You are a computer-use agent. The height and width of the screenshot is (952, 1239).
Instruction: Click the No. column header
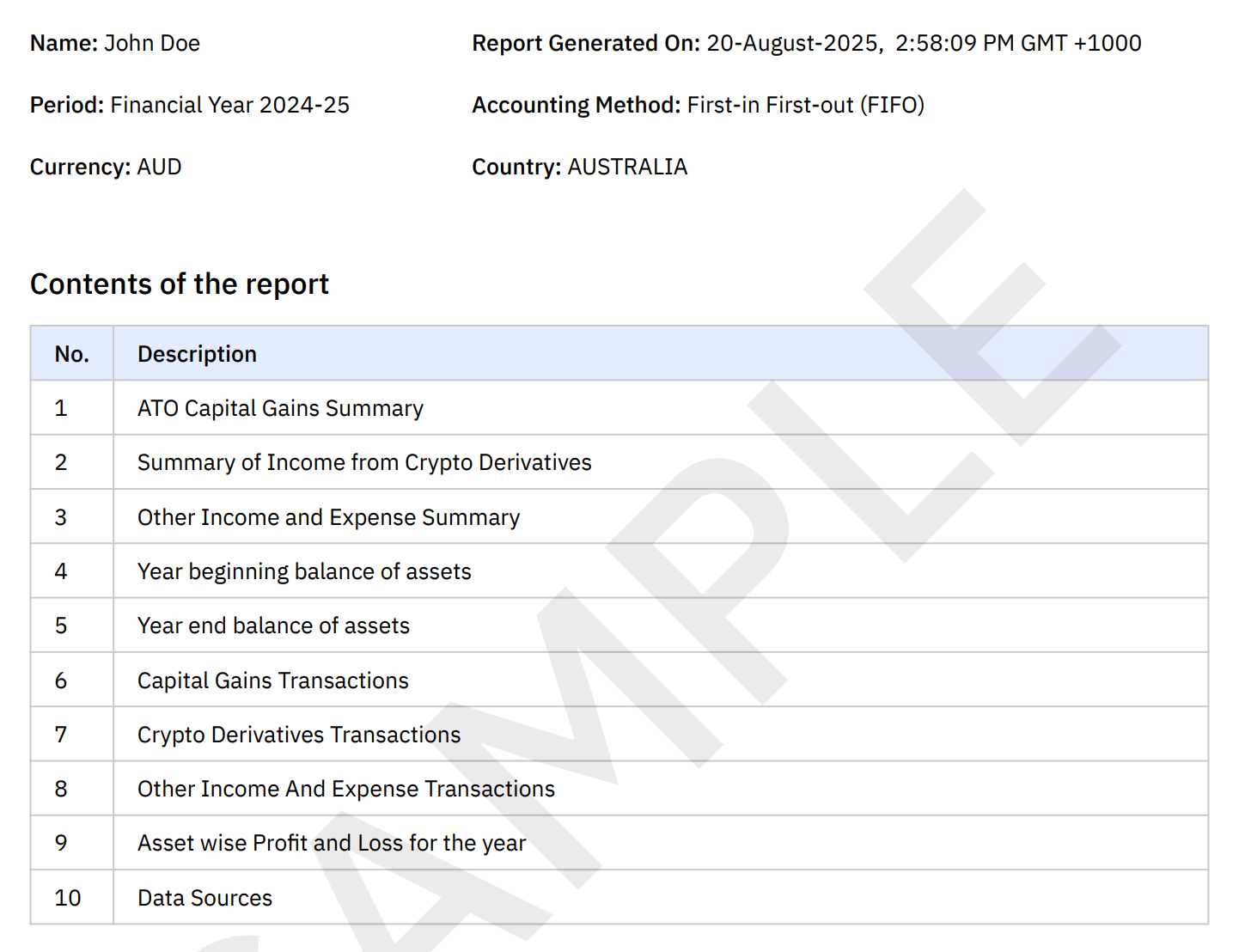71,353
